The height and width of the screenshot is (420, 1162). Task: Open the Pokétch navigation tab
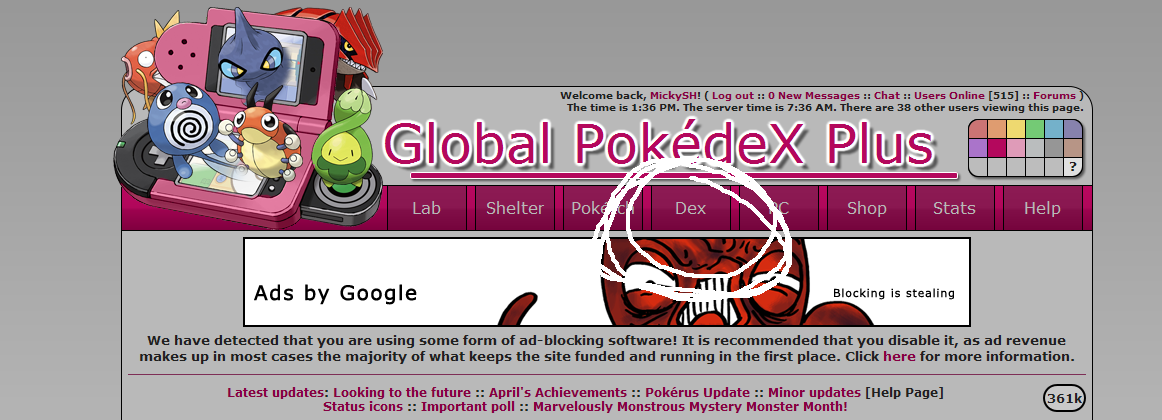tap(602, 208)
